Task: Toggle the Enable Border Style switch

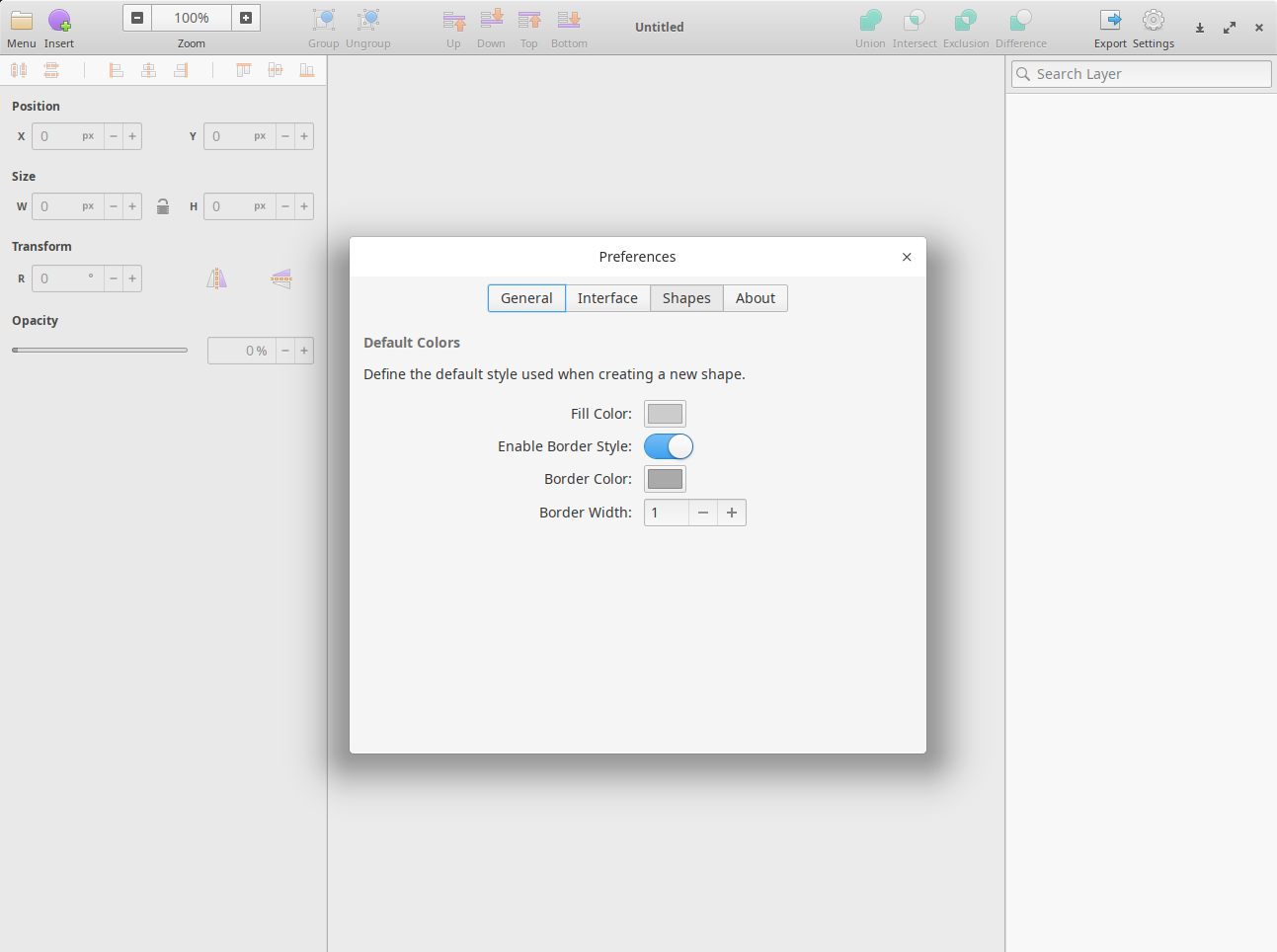Action: click(x=669, y=446)
